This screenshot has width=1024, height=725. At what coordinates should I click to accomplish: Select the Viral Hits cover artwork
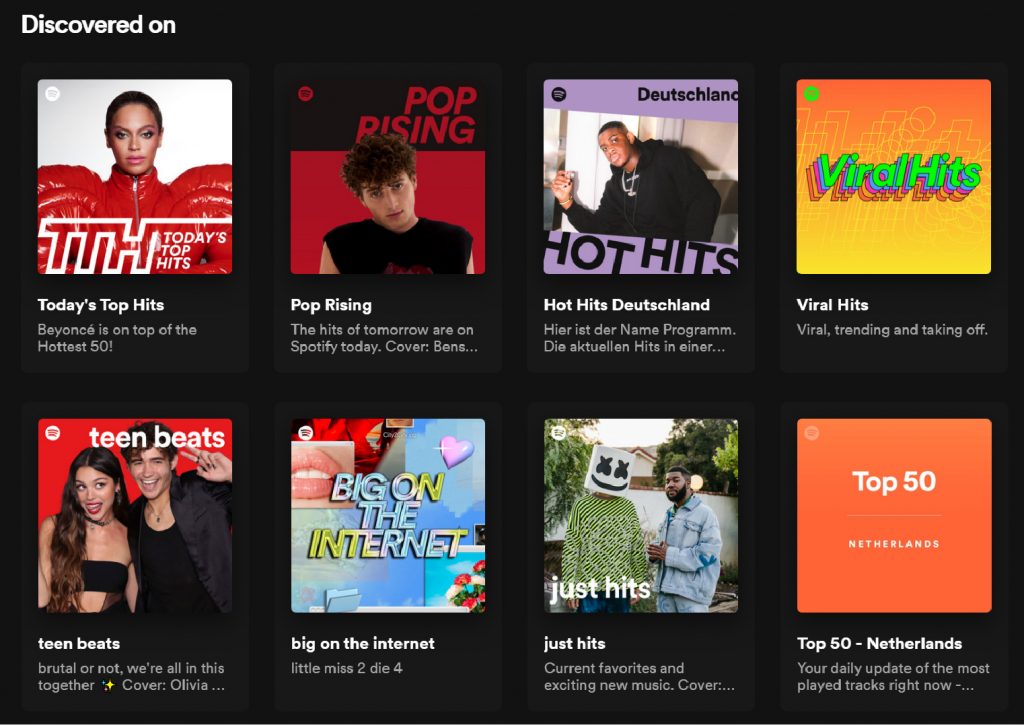[x=893, y=177]
